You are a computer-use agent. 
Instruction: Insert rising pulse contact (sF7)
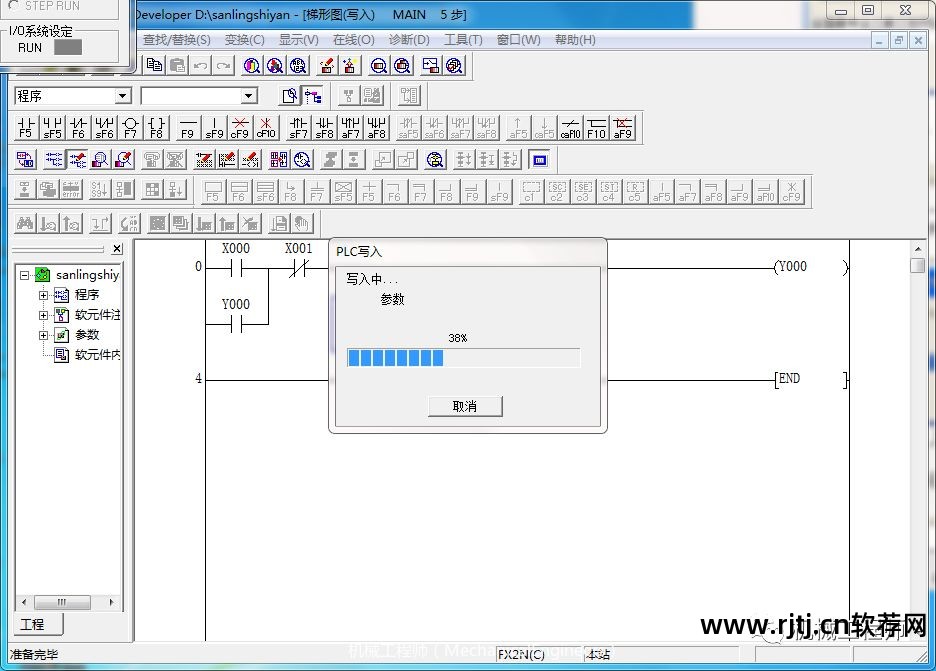coord(298,128)
